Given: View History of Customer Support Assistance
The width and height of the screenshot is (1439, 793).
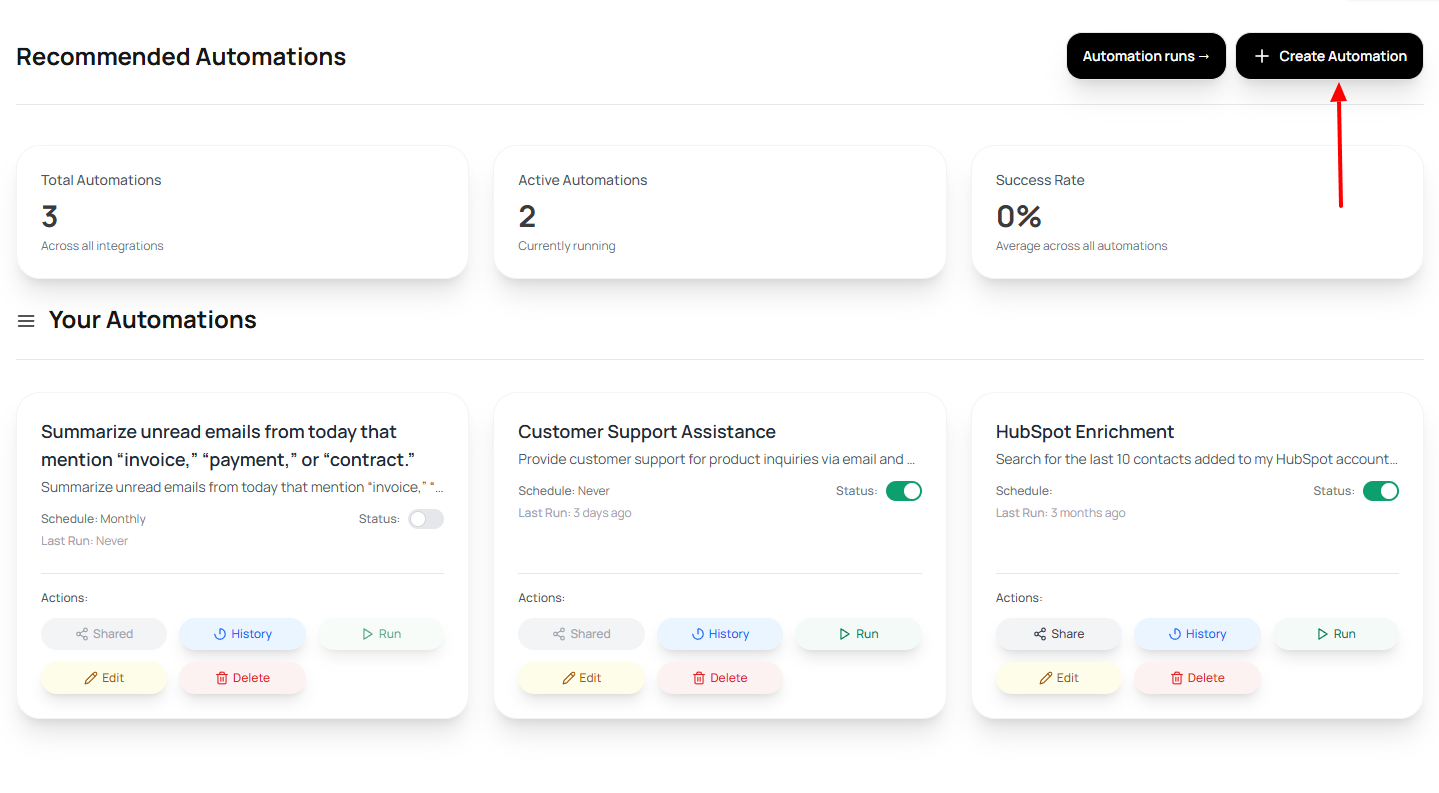Looking at the screenshot, I should pos(720,634).
